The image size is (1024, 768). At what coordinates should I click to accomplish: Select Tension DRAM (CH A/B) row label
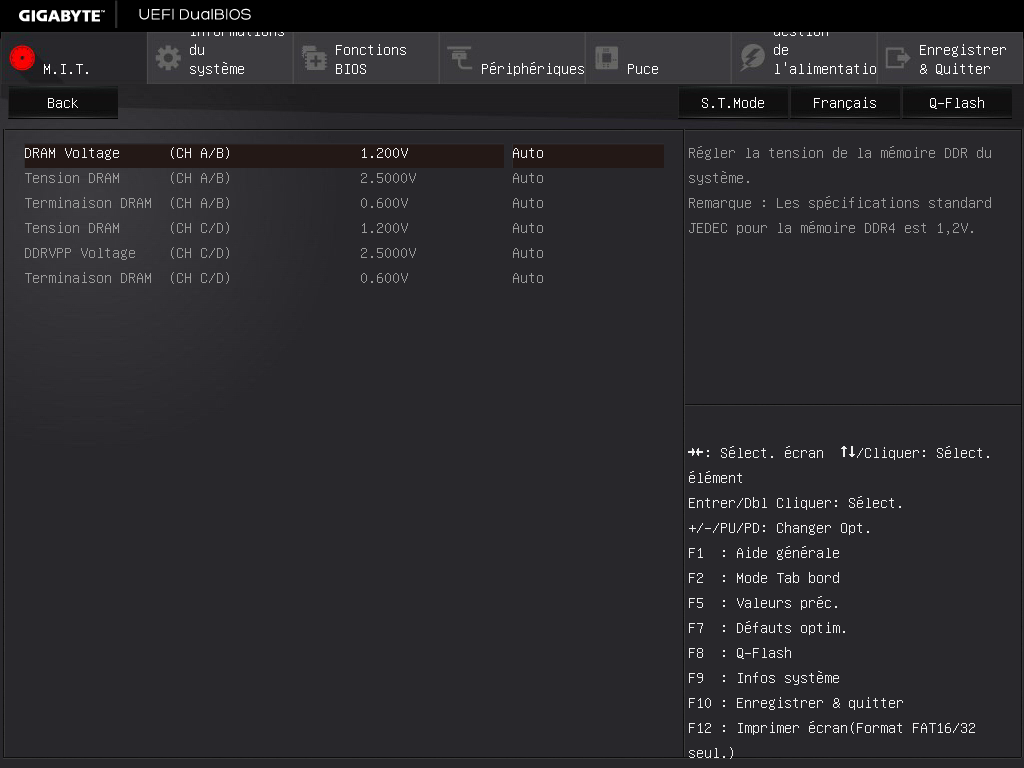point(72,178)
